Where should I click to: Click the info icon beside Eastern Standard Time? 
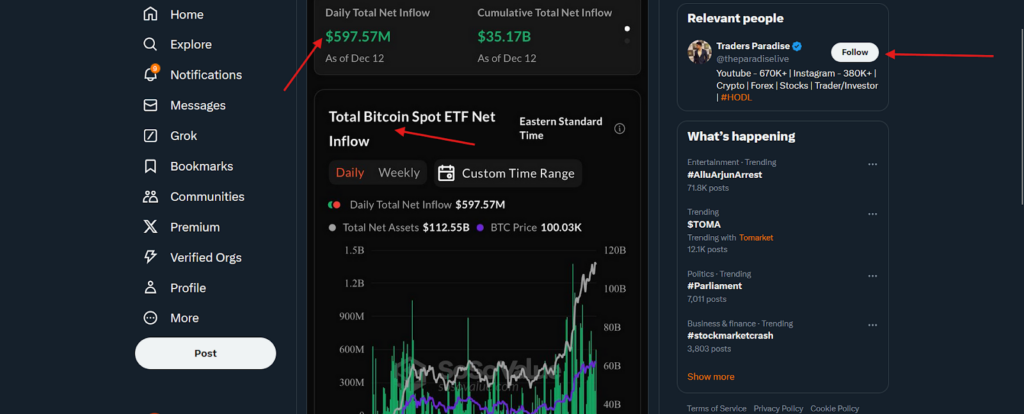pos(620,129)
